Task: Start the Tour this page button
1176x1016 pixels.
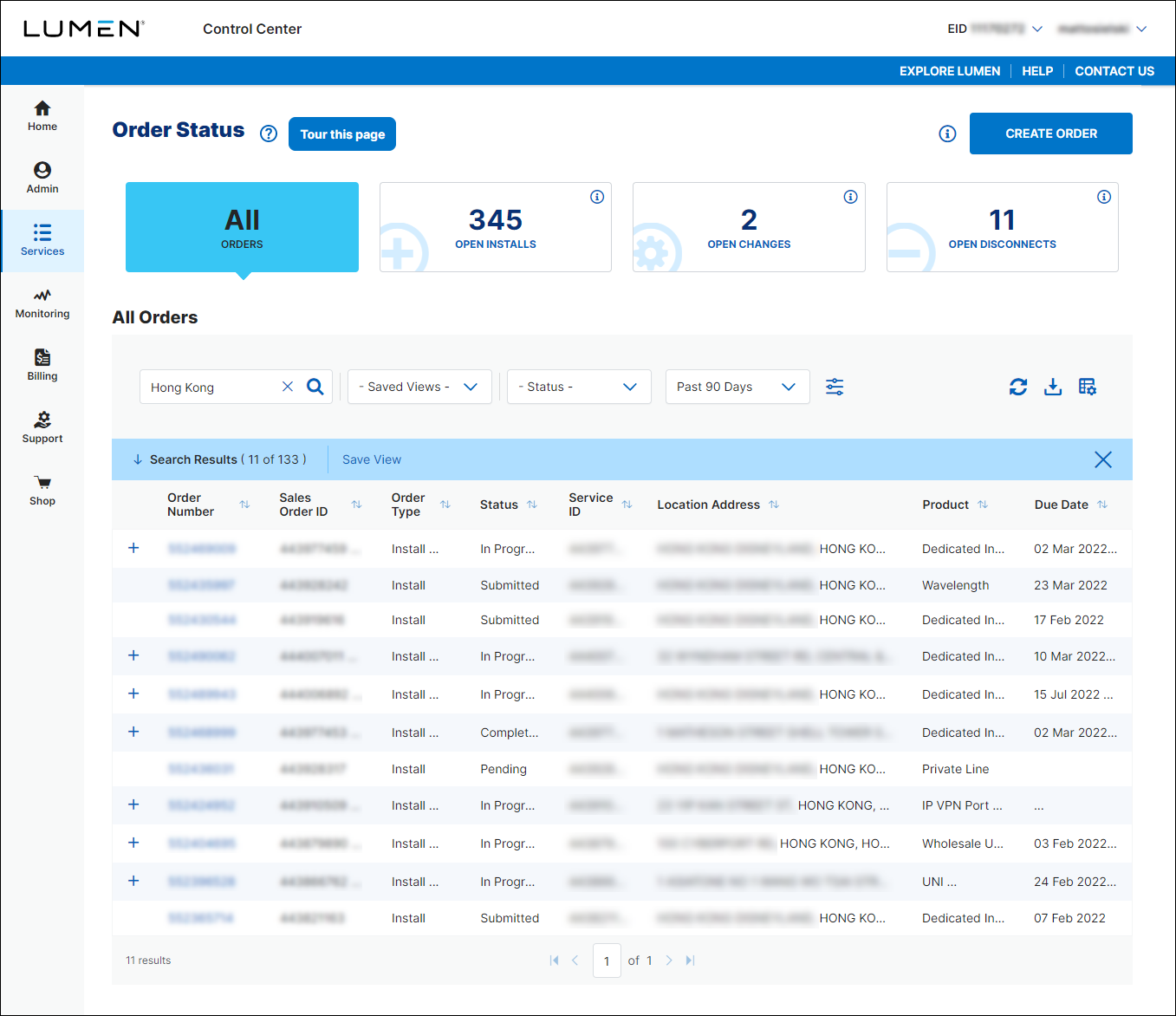Action: point(342,134)
